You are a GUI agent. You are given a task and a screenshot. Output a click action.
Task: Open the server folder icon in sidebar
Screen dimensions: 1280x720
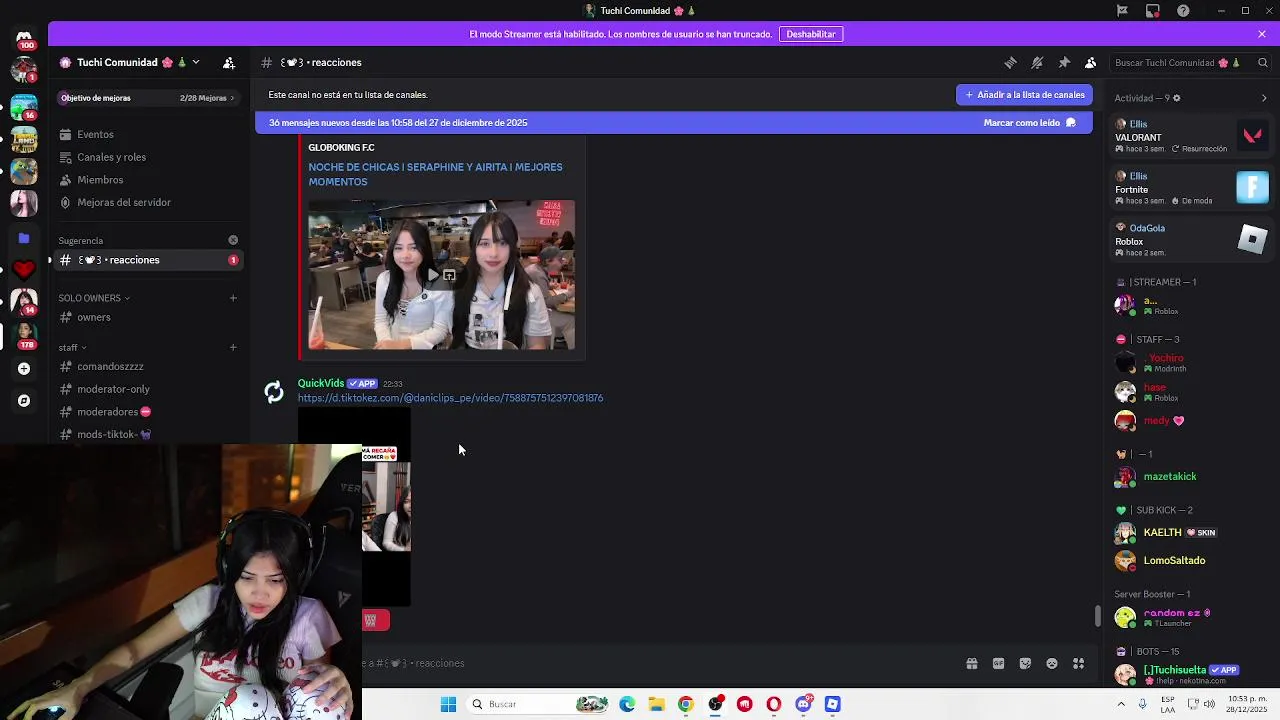pos(24,238)
